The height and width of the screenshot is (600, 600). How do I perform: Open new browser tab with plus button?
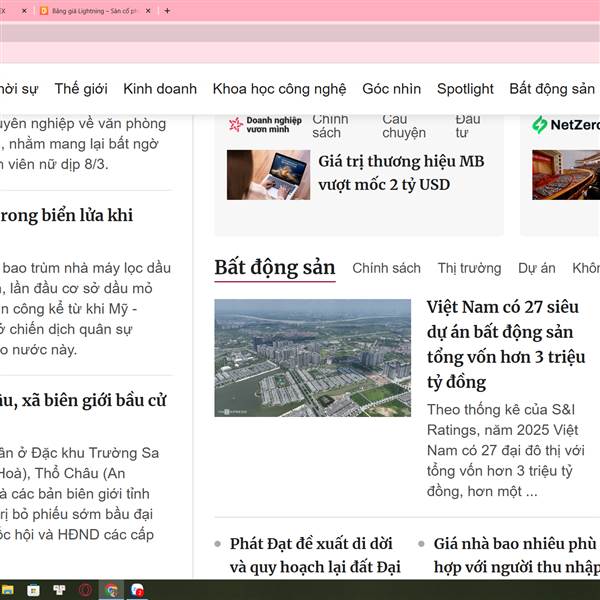(x=167, y=11)
